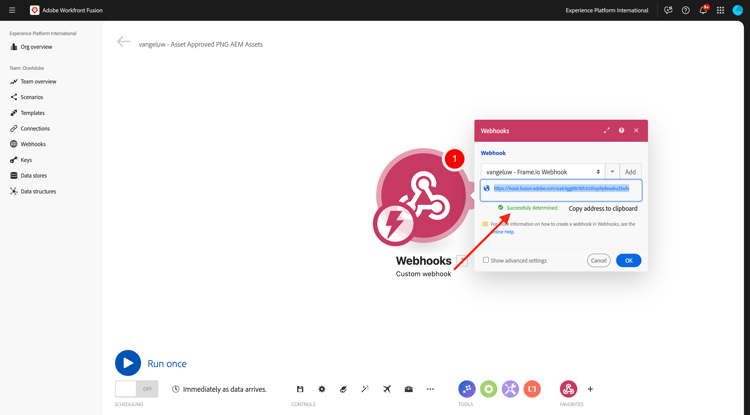Open the purple flow control tool

pyautogui.click(x=467, y=389)
